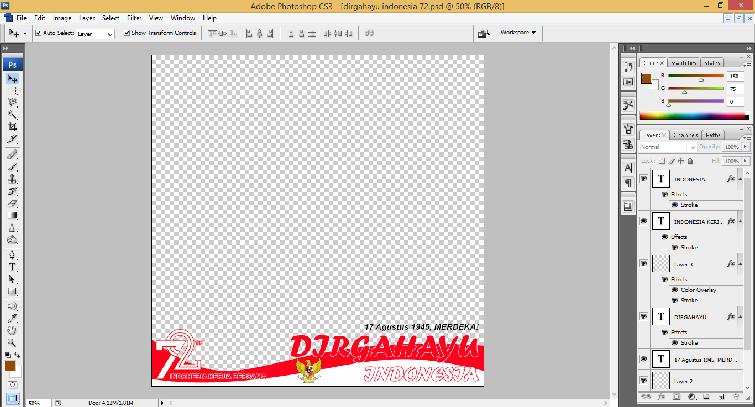755x407 pixels.
Task: Toggle Color Overlay effect visibility
Action: click(x=675, y=290)
